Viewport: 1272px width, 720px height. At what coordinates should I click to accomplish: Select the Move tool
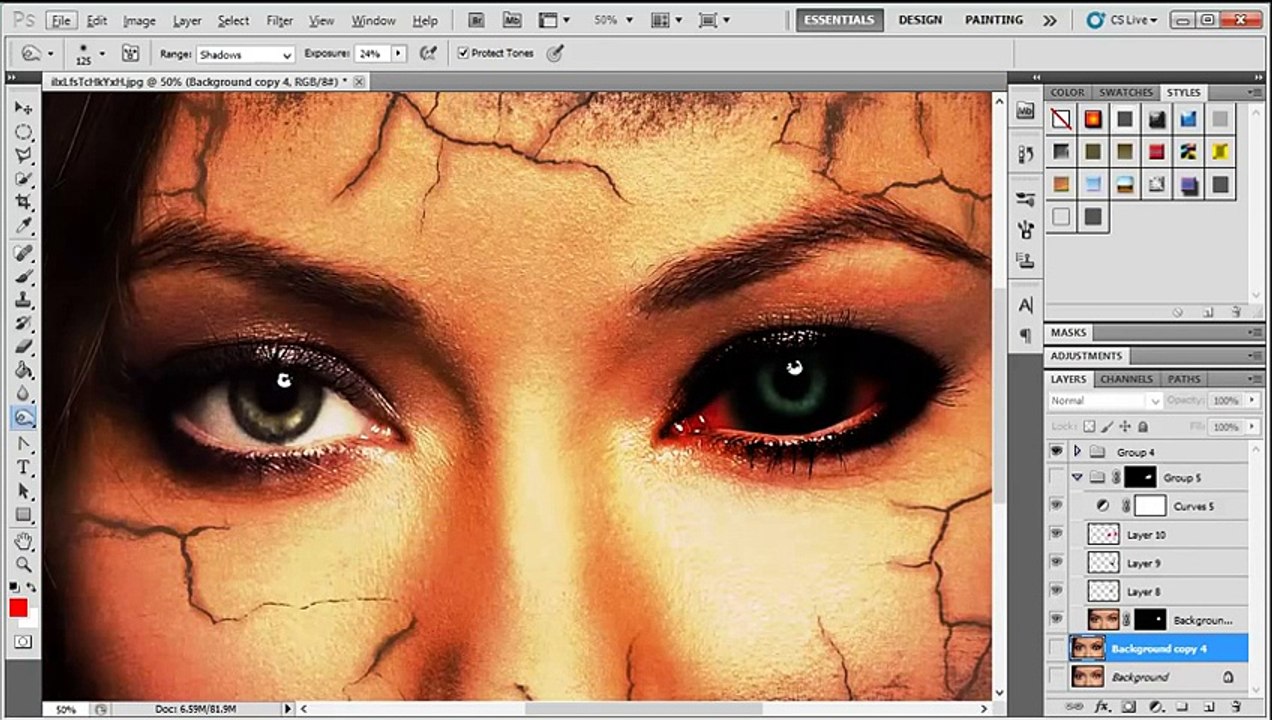tap(23, 108)
